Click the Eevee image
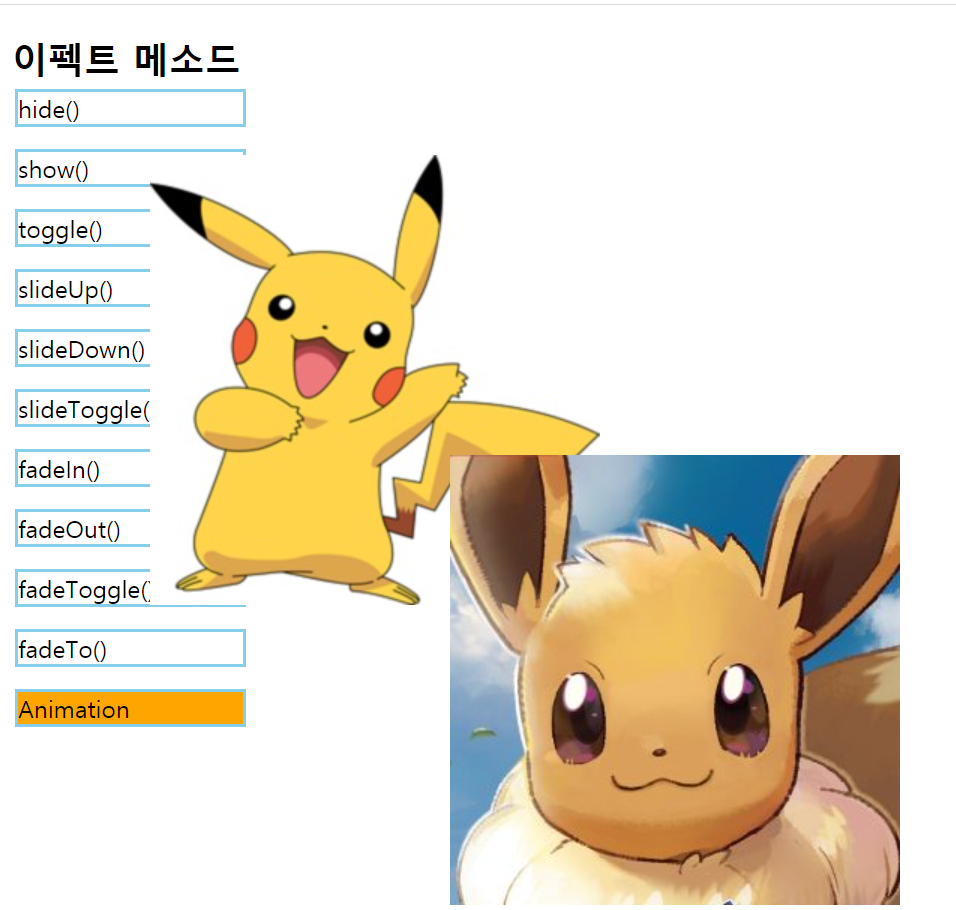This screenshot has height=910, width=956. 675,680
